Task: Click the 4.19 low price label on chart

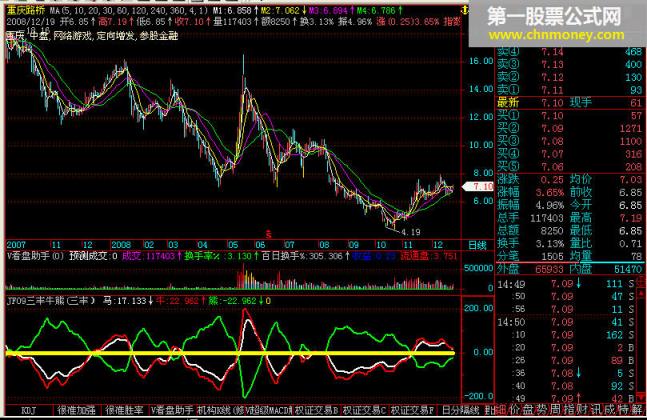Action: pyautogui.click(x=411, y=232)
